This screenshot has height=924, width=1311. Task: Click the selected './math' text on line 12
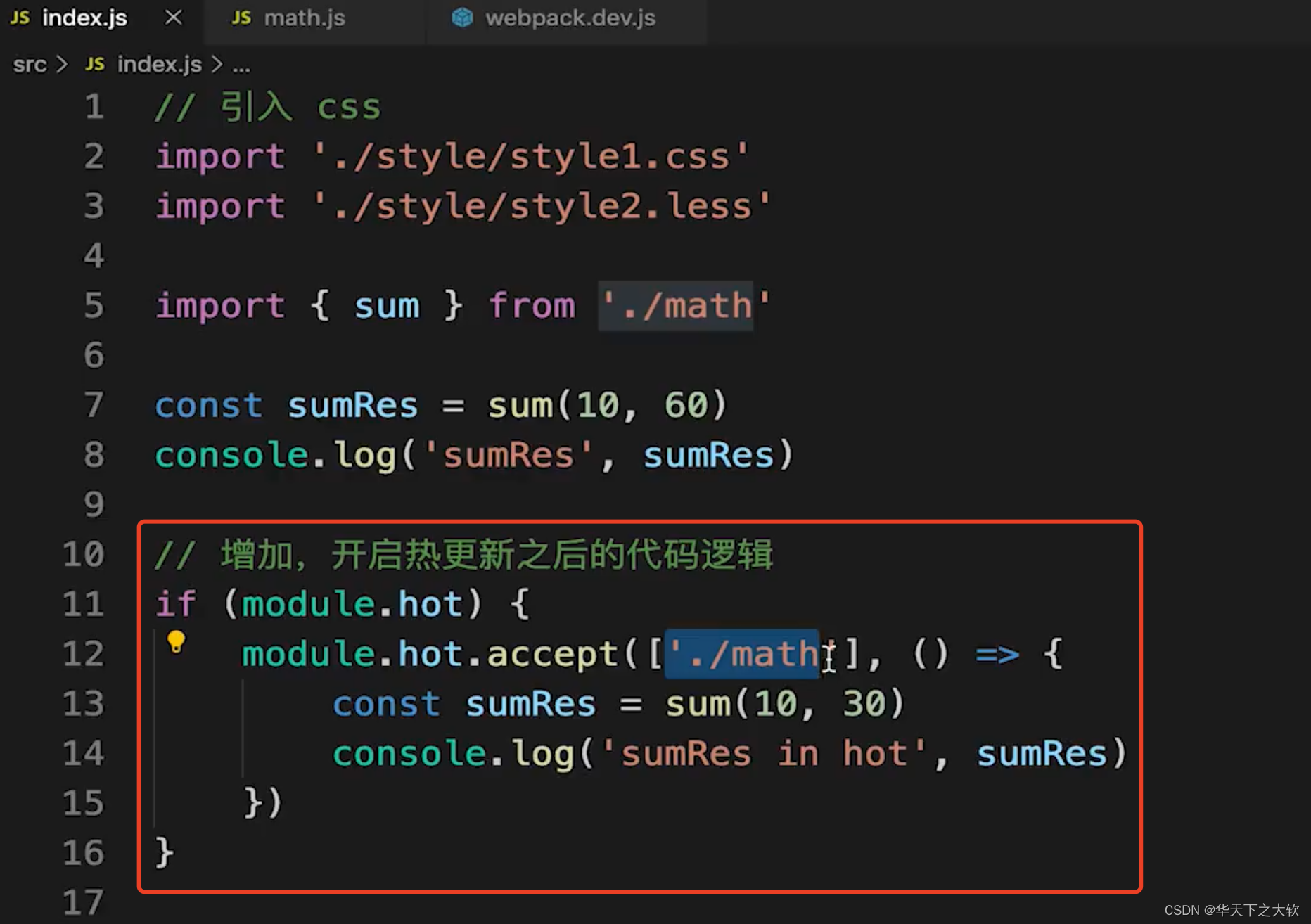point(743,654)
